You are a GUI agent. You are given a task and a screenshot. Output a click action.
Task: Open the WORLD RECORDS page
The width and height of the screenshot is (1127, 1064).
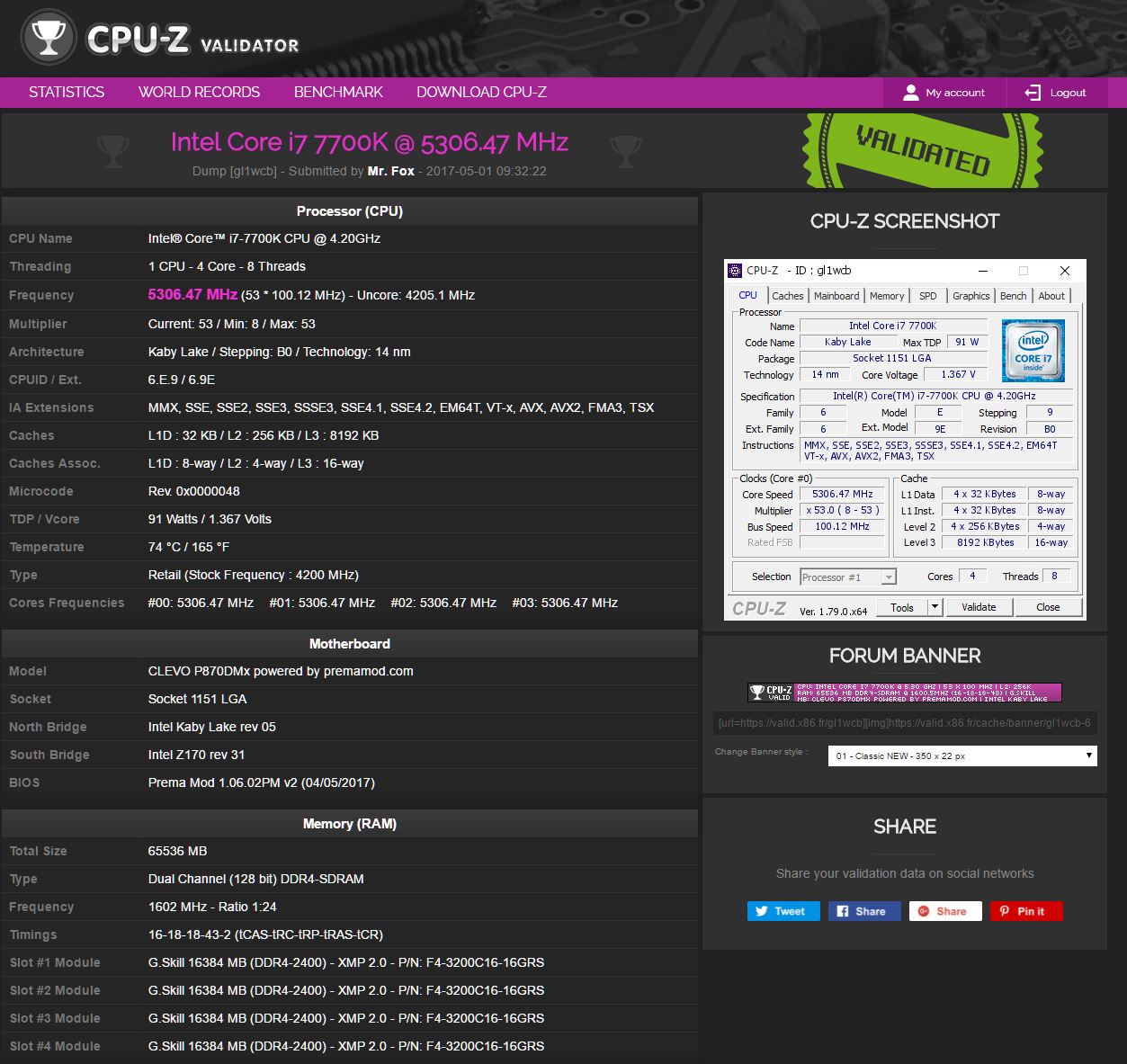coord(199,92)
